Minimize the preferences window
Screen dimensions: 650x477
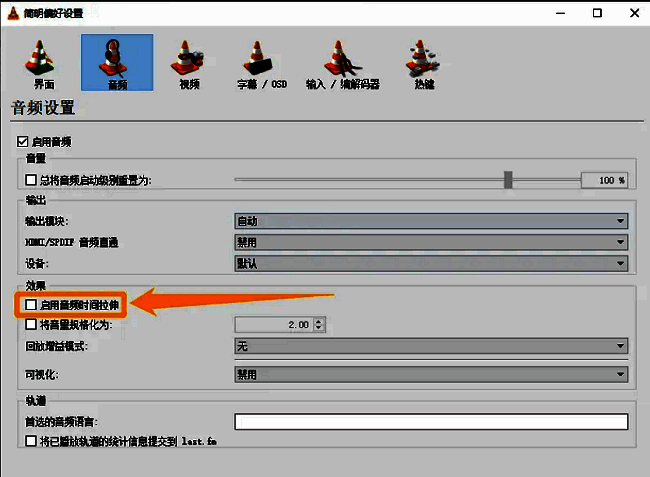[x=560, y=13]
